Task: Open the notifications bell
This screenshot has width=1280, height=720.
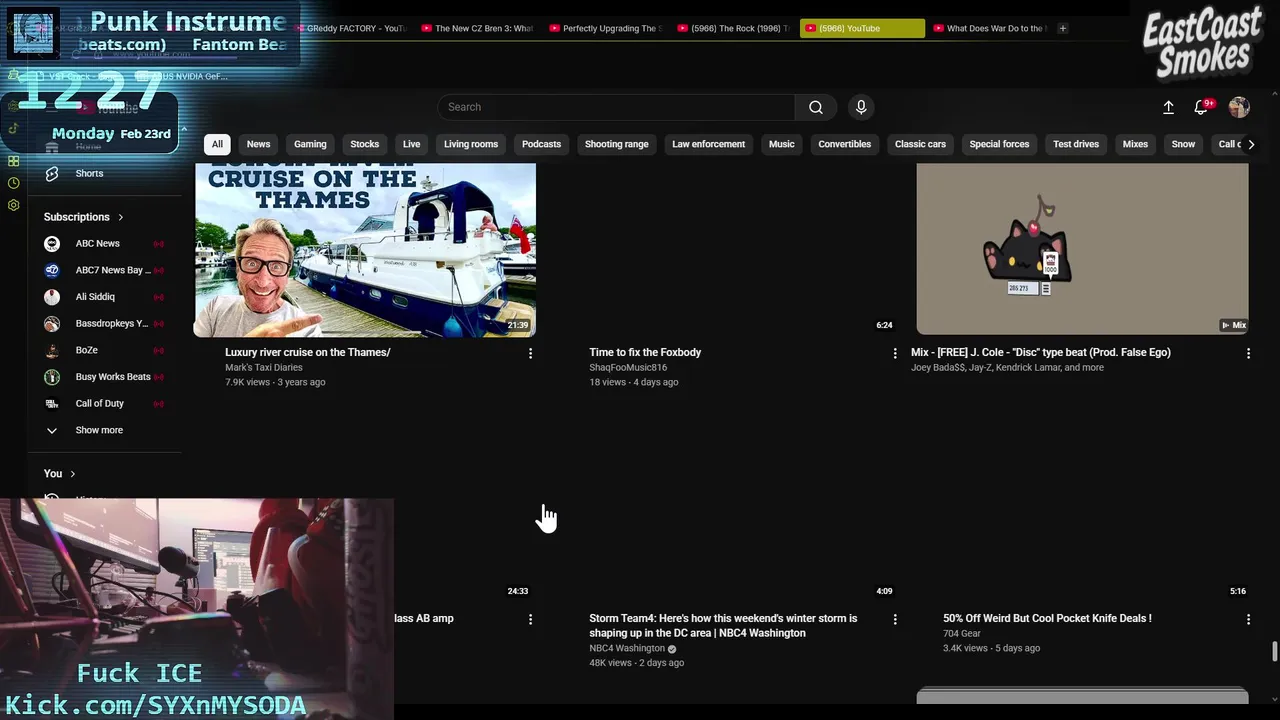Action: (x=1201, y=107)
